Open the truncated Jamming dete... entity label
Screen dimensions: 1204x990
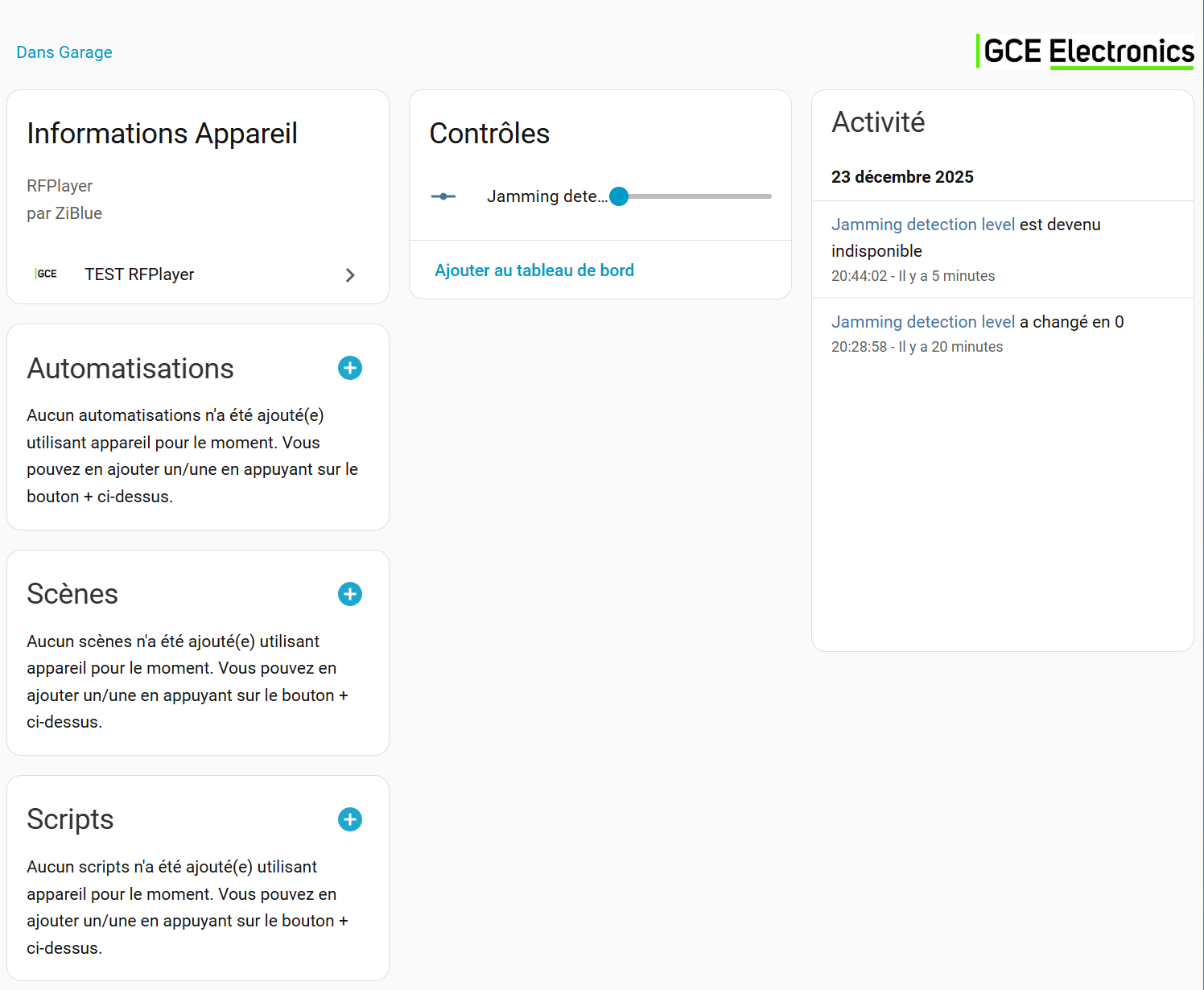pyautogui.click(x=546, y=196)
